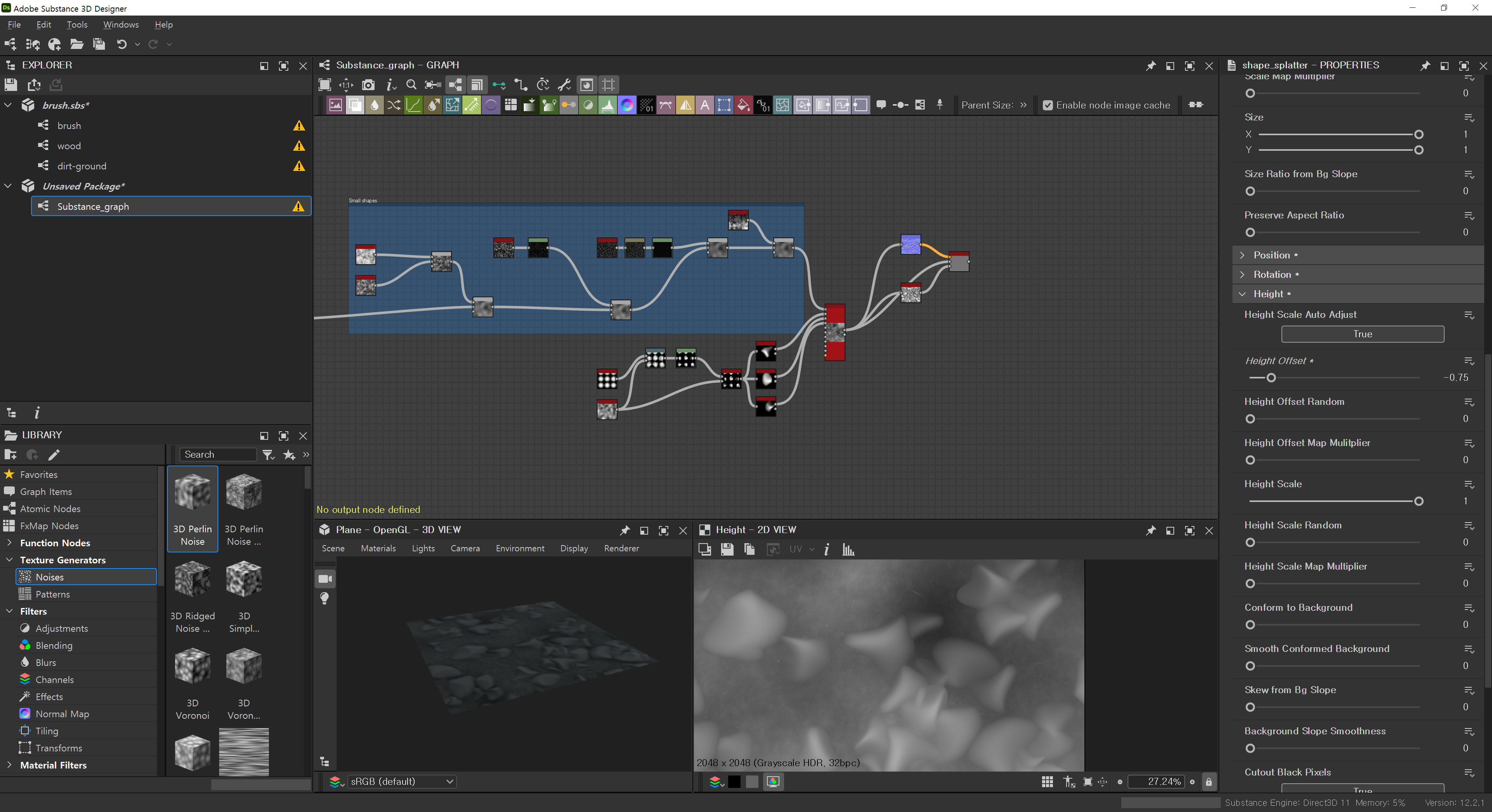Click Height Scale Auto Adjust True button
The width and height of the screenshot is (1492, 812).
[x=1362, y=334]
